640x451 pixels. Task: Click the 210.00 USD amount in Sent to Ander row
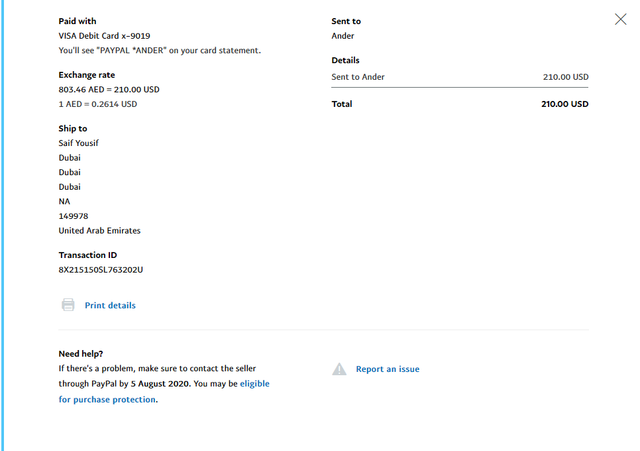pyautogui.click(x=566, y=77)
